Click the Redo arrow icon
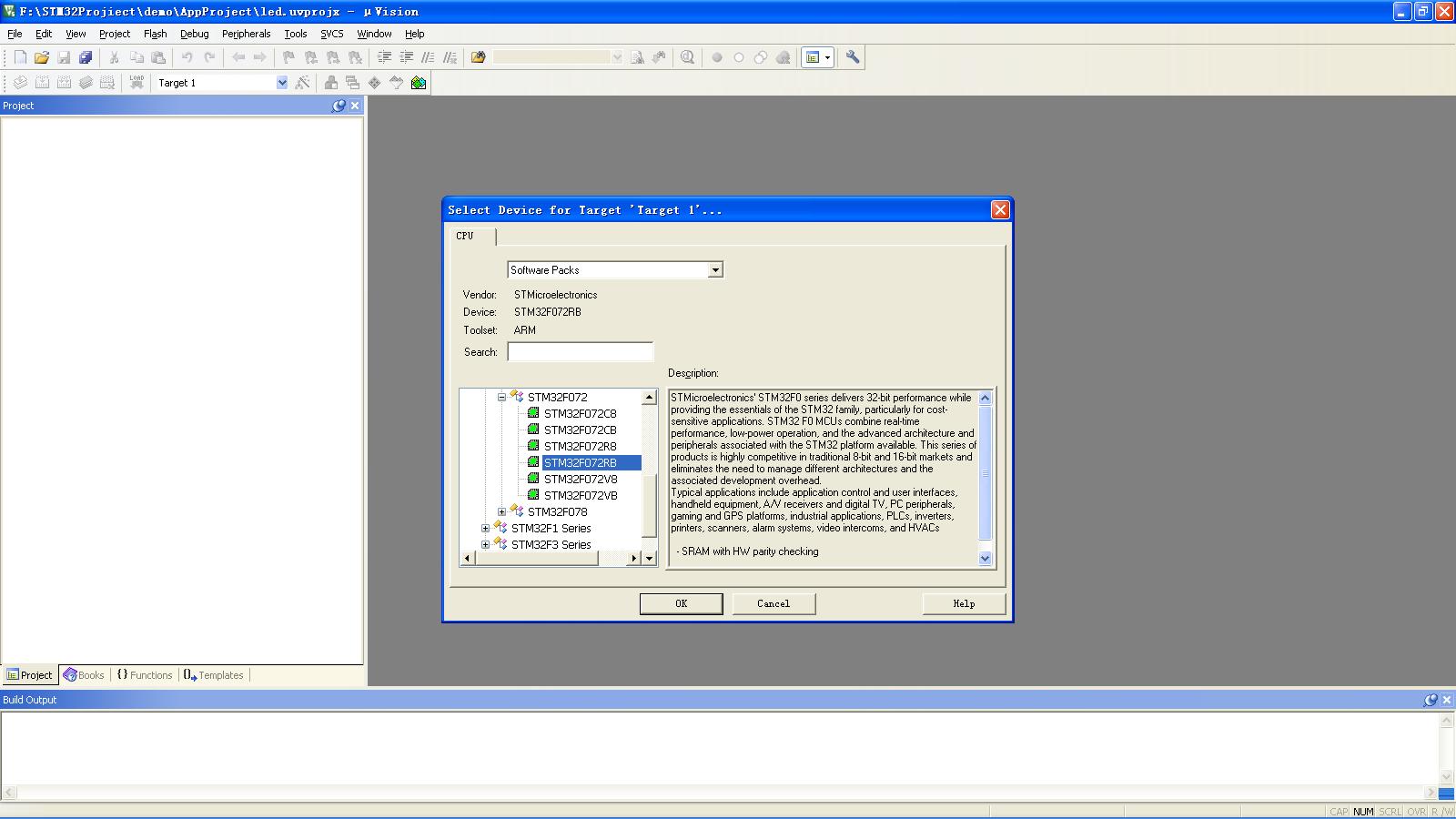This screenshot has height=819, width=1456. 209,57
